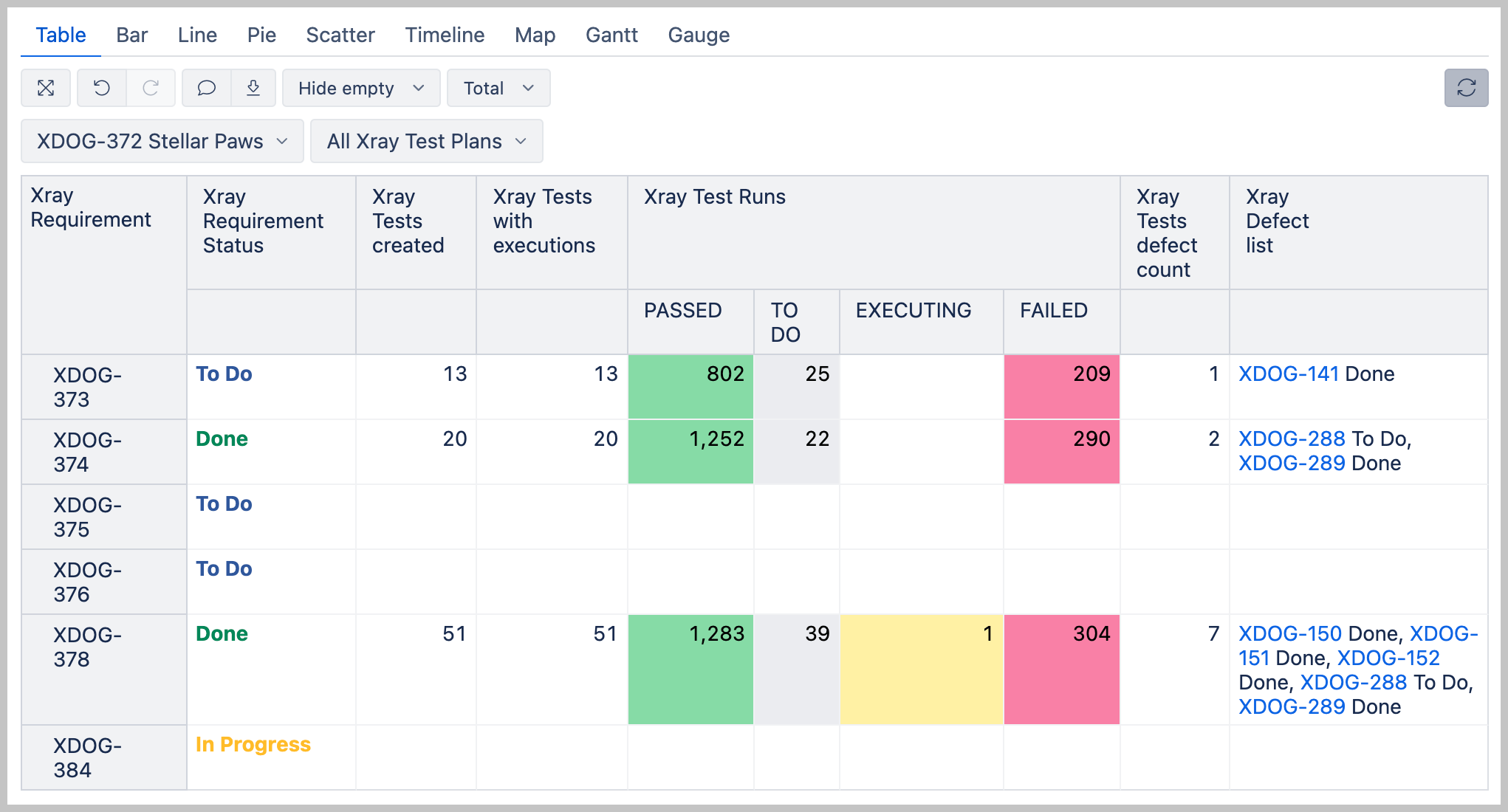1508x812 pixels.
Task: Switch to the Bar chart tab
Action: click(x=131, y=35)
